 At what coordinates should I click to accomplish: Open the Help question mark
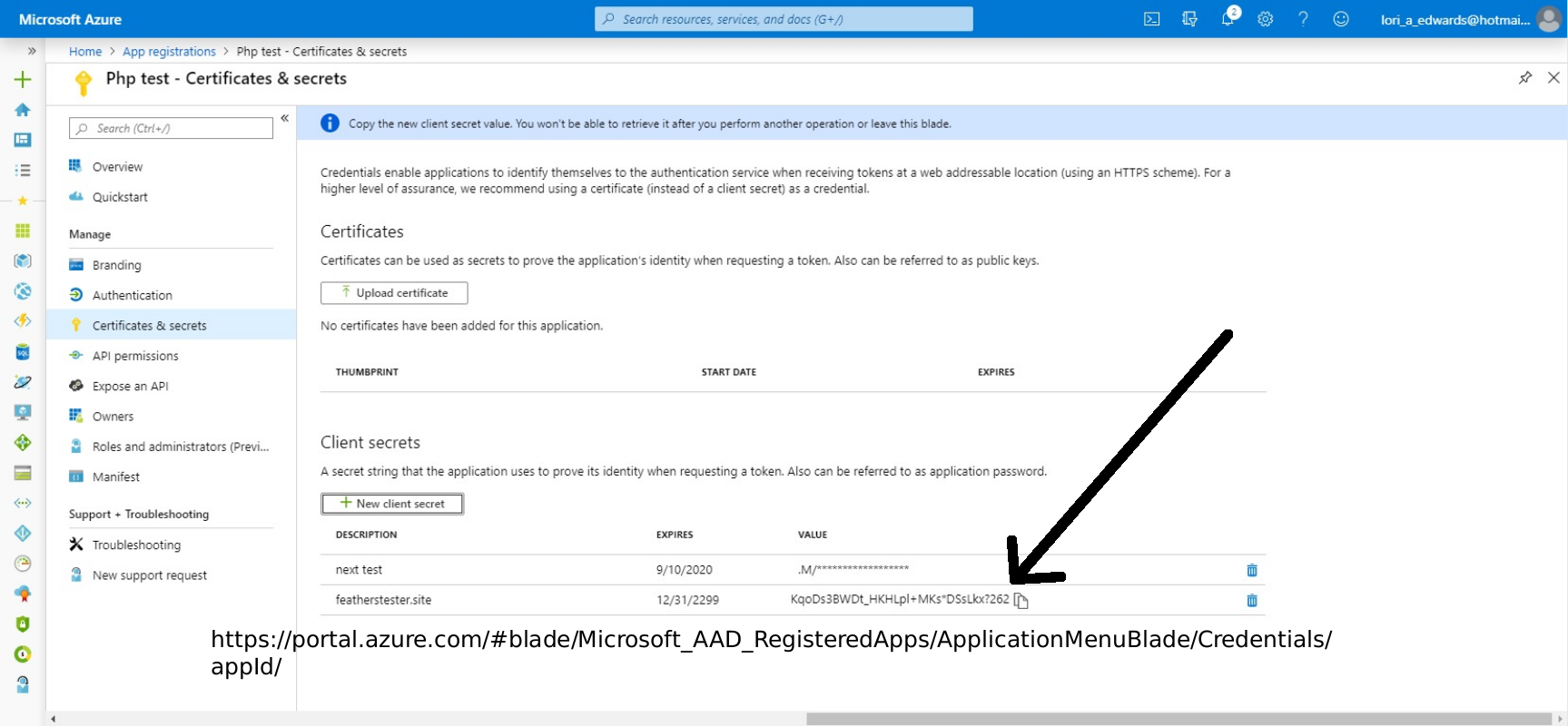point(1303,19)
